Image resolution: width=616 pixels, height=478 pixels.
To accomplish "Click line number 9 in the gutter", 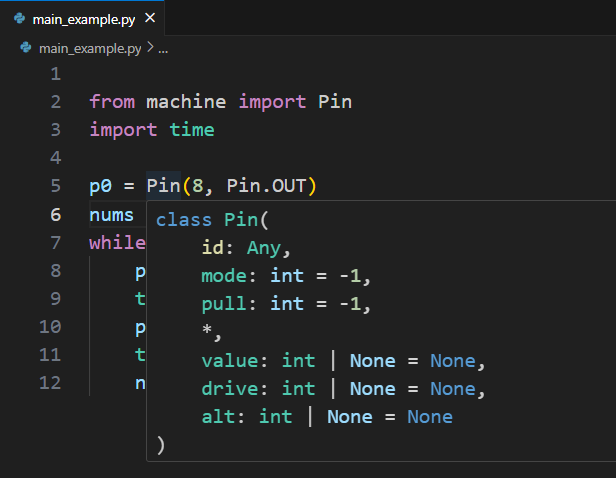I will [56, 299].
